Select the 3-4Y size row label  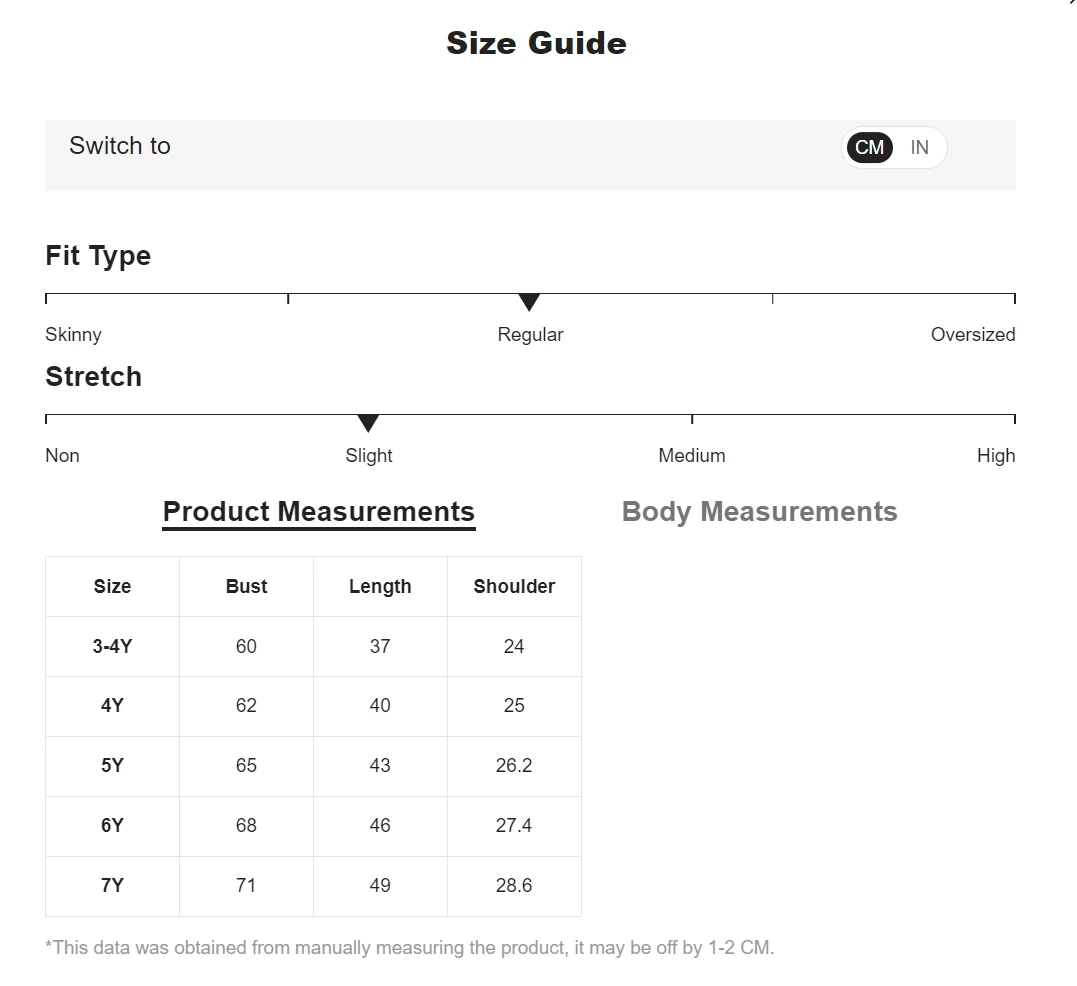tap(113, 646)
